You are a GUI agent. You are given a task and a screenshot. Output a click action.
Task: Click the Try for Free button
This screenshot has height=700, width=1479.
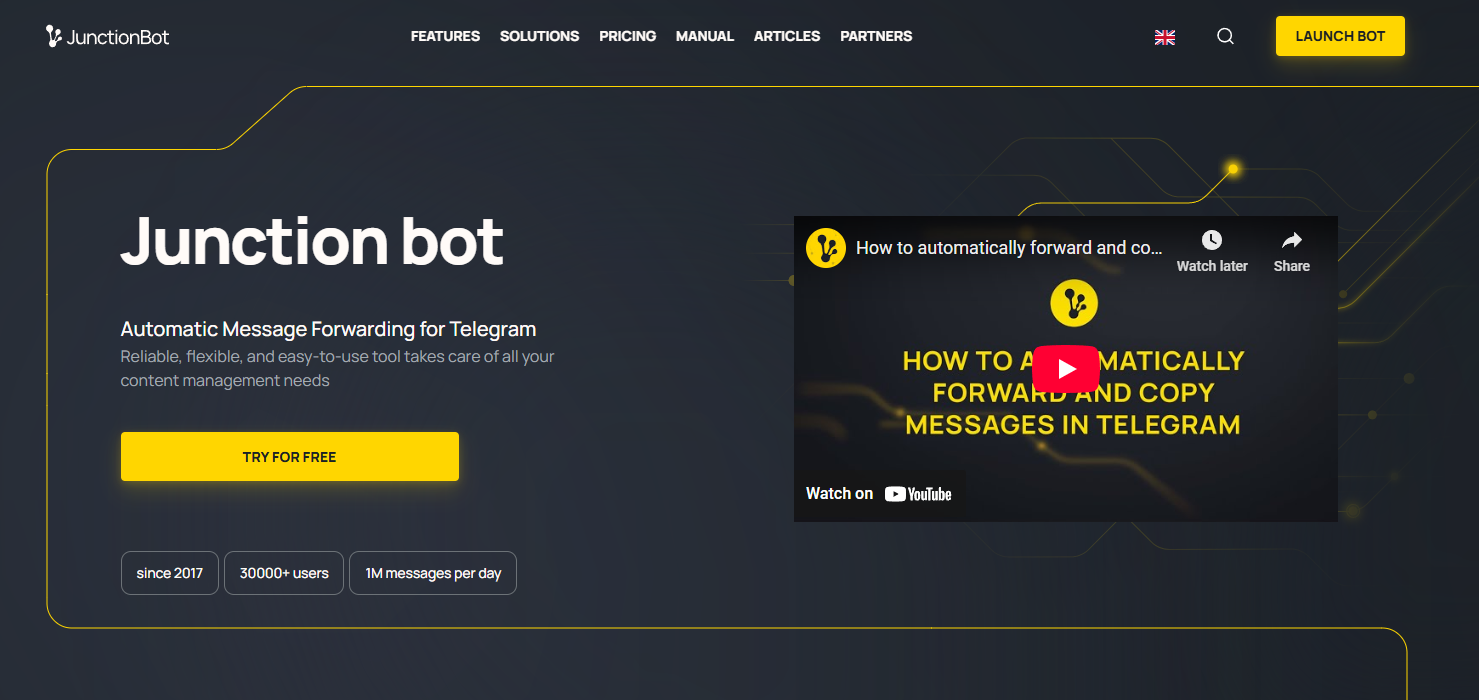click(290, 457)
